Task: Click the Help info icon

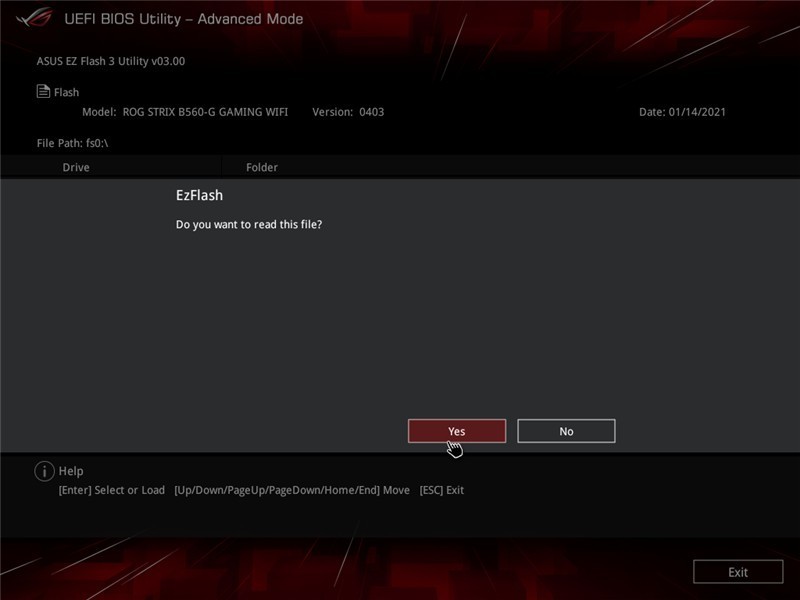Action: click(44, 471)
